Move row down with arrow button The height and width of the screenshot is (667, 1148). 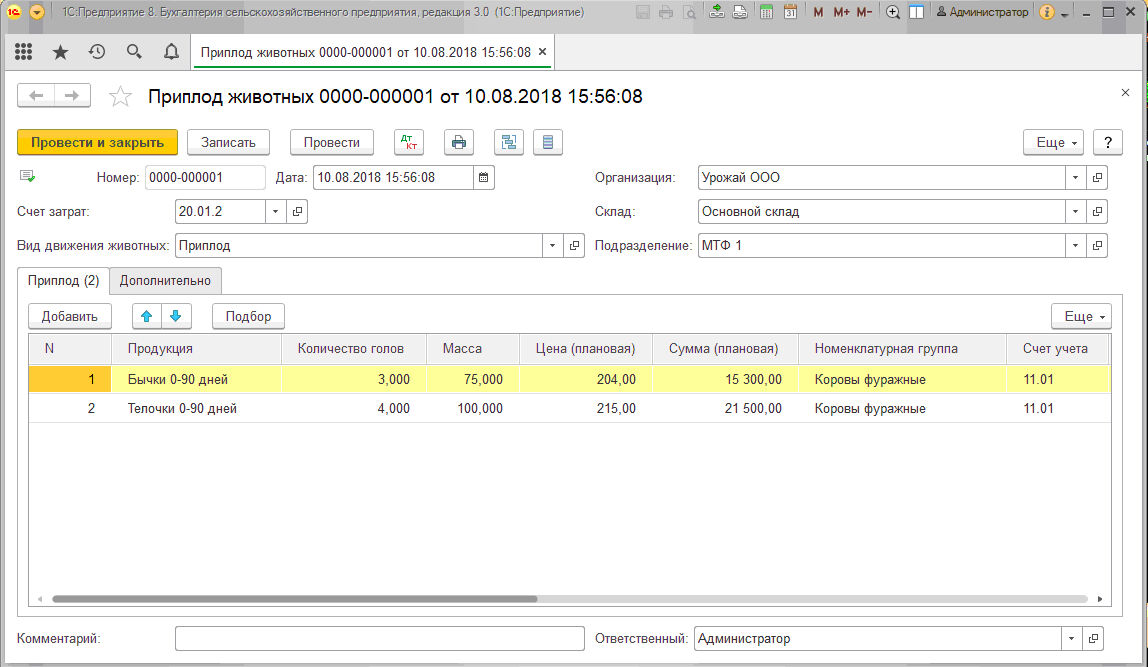click(175, 316)
